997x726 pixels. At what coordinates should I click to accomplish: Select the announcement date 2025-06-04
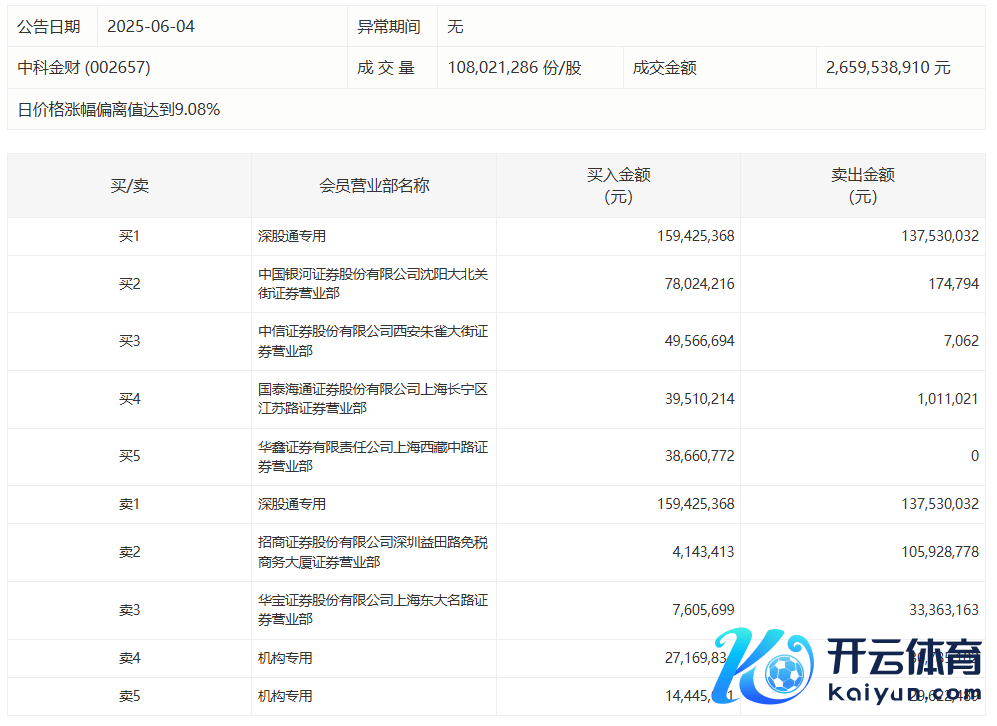[x=151, y=27]
